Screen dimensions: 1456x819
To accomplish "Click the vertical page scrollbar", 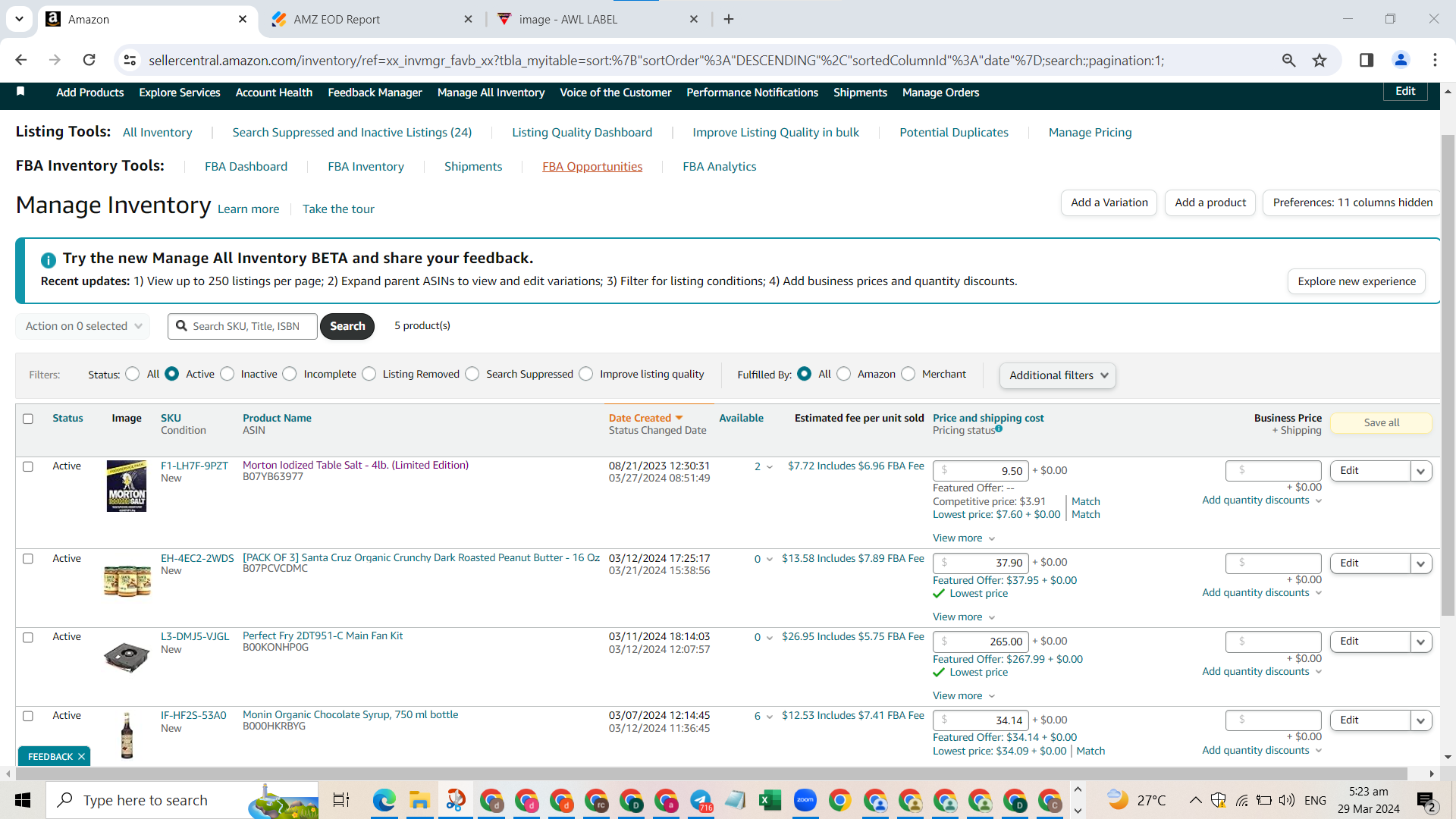I will [1448, 375].
